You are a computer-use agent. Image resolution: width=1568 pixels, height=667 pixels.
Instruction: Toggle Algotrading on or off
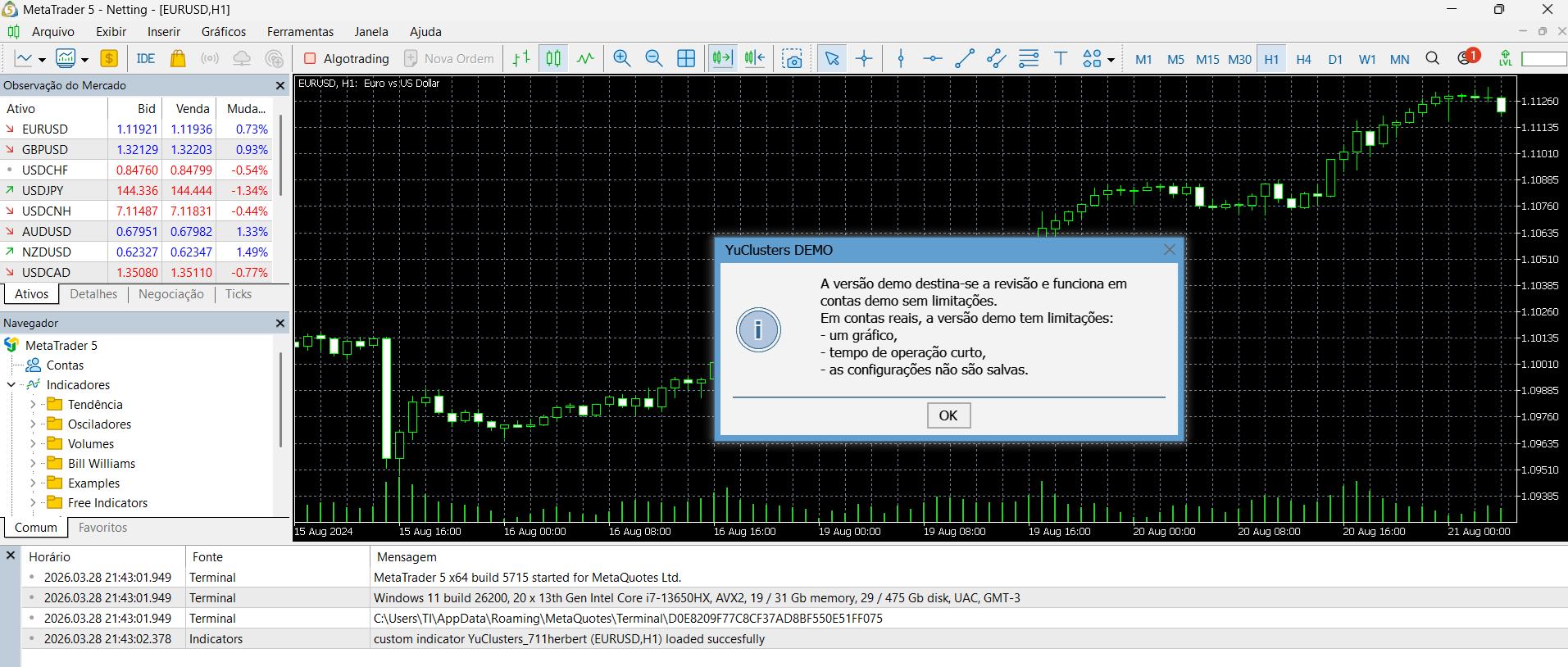[x=347, y=58]
